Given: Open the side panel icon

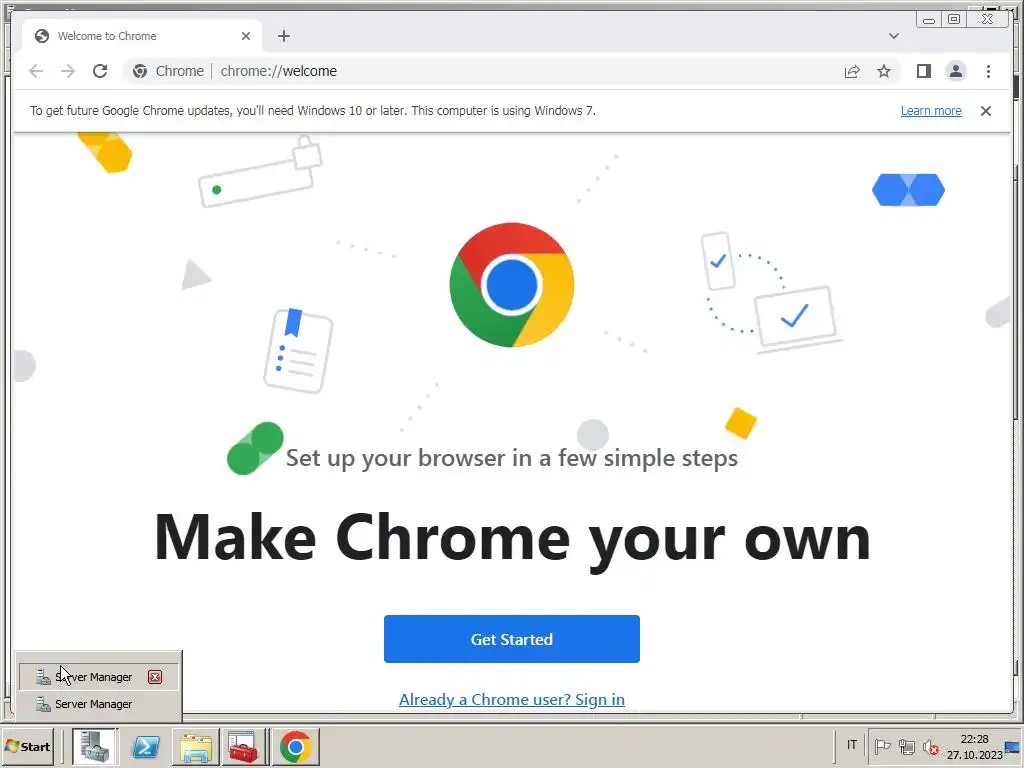Looking at the screenshot, I should 923,71.
